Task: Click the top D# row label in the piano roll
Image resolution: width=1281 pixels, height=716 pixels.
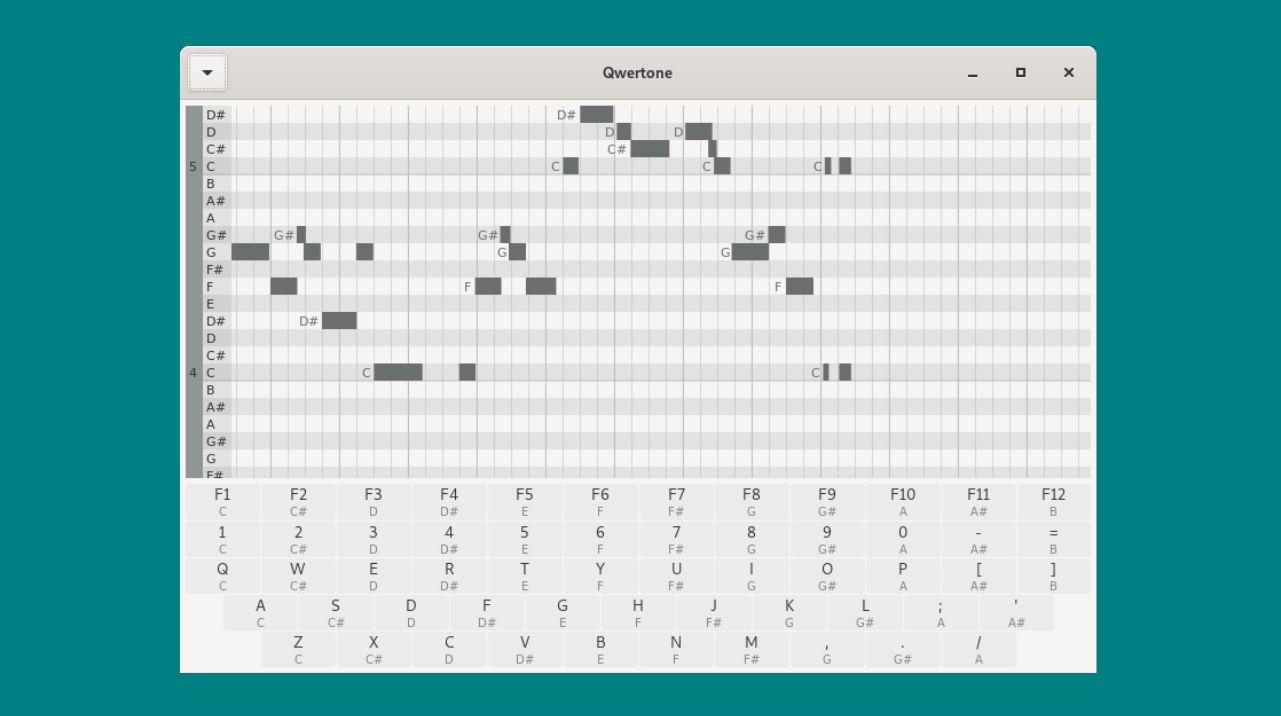Action: pyautogui.click(x=215, y=114)
